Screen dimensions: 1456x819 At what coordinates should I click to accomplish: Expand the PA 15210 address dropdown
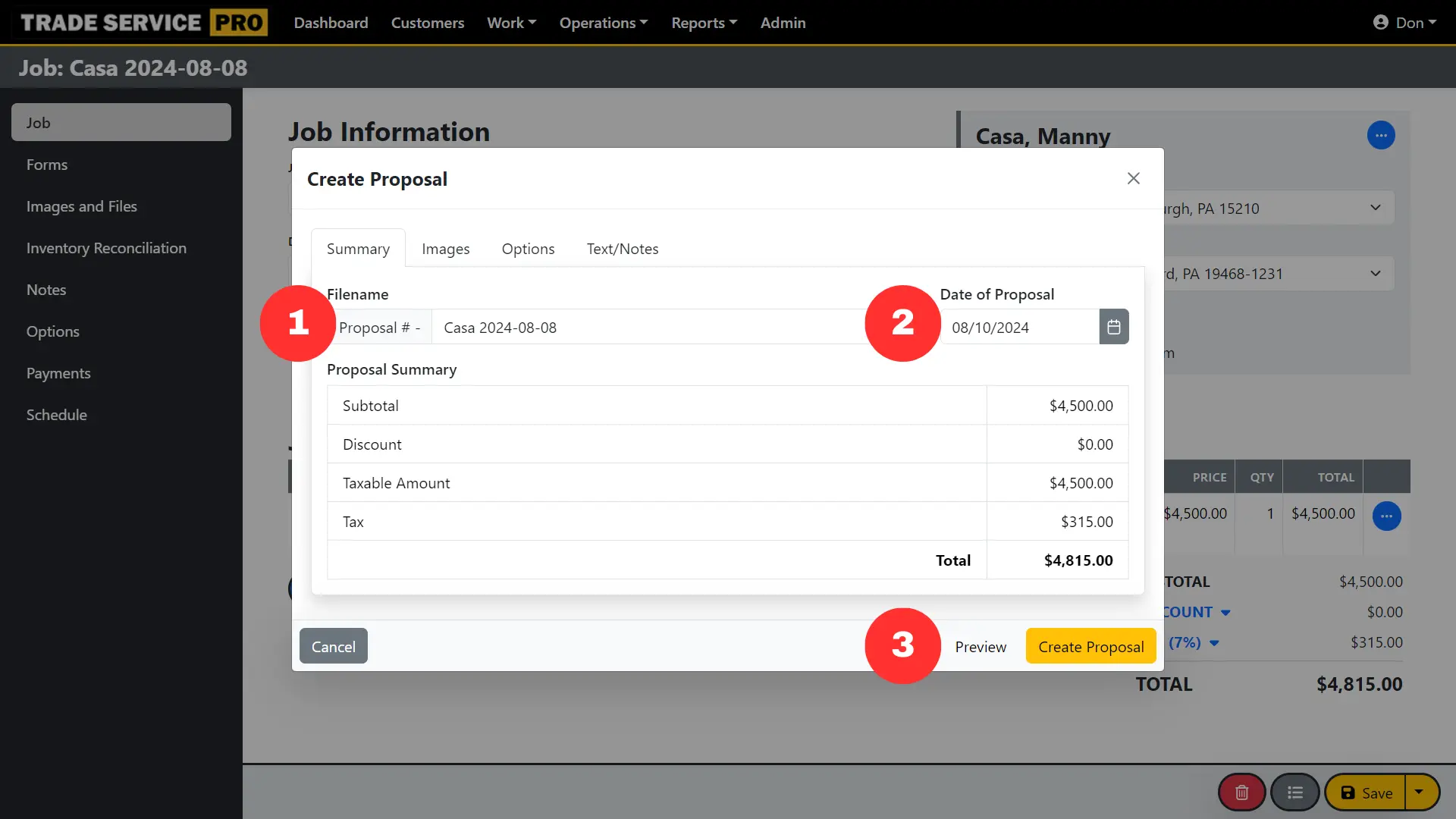1375,207
